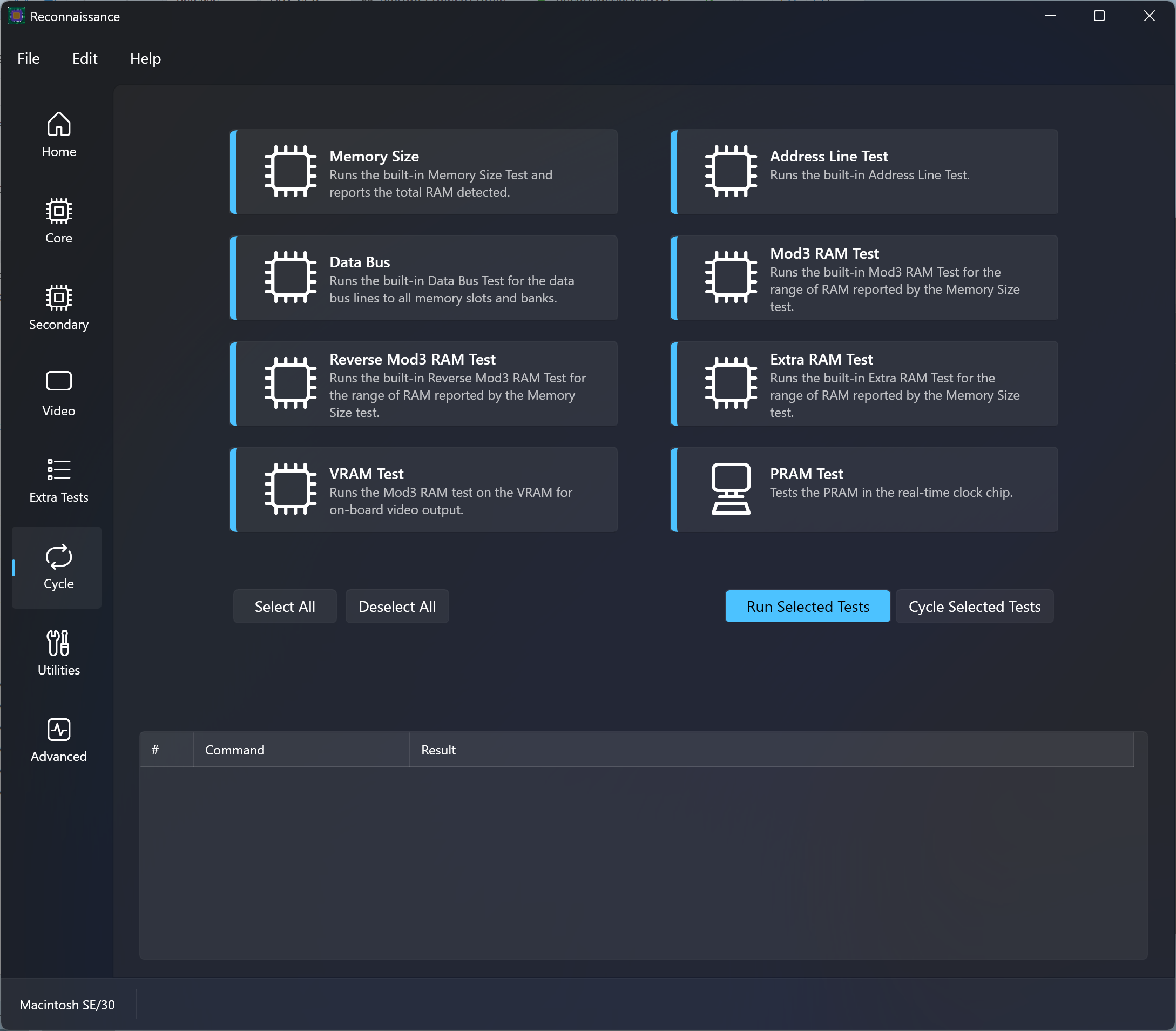The width and height of the screenshot is (1176, 1031).
Task: Open the Utilities tools section
Action: click(59, 653)
